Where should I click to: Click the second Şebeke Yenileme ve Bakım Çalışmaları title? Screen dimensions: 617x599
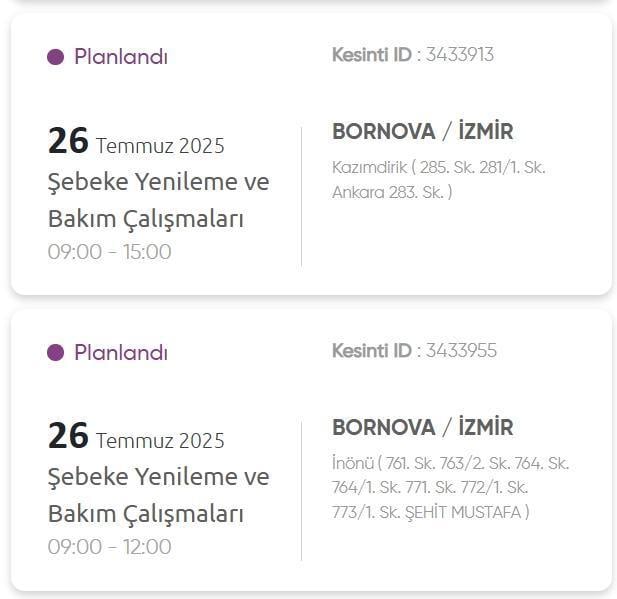point(159,495)
